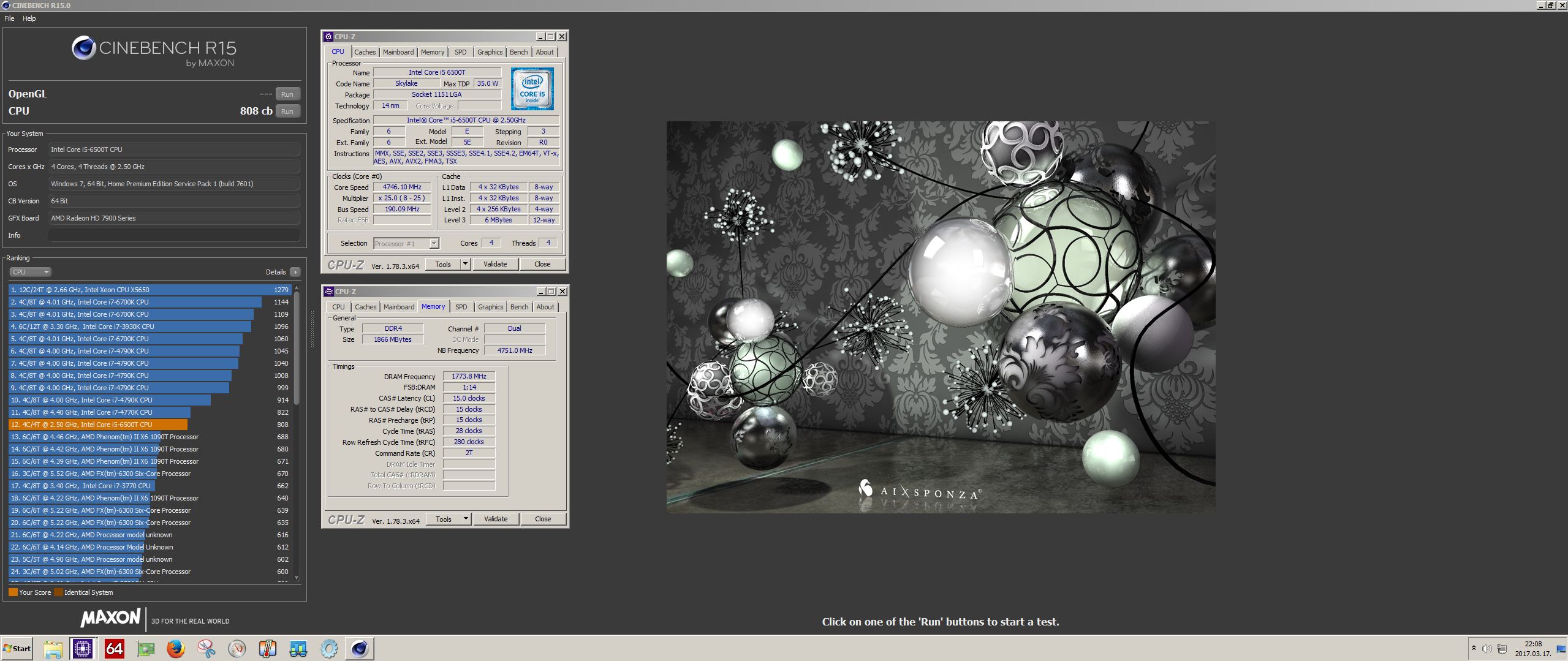Screen dimensions: 1568x661
Task: Open the CPU ranking type dropdown
Action: [x=29, y=272]
